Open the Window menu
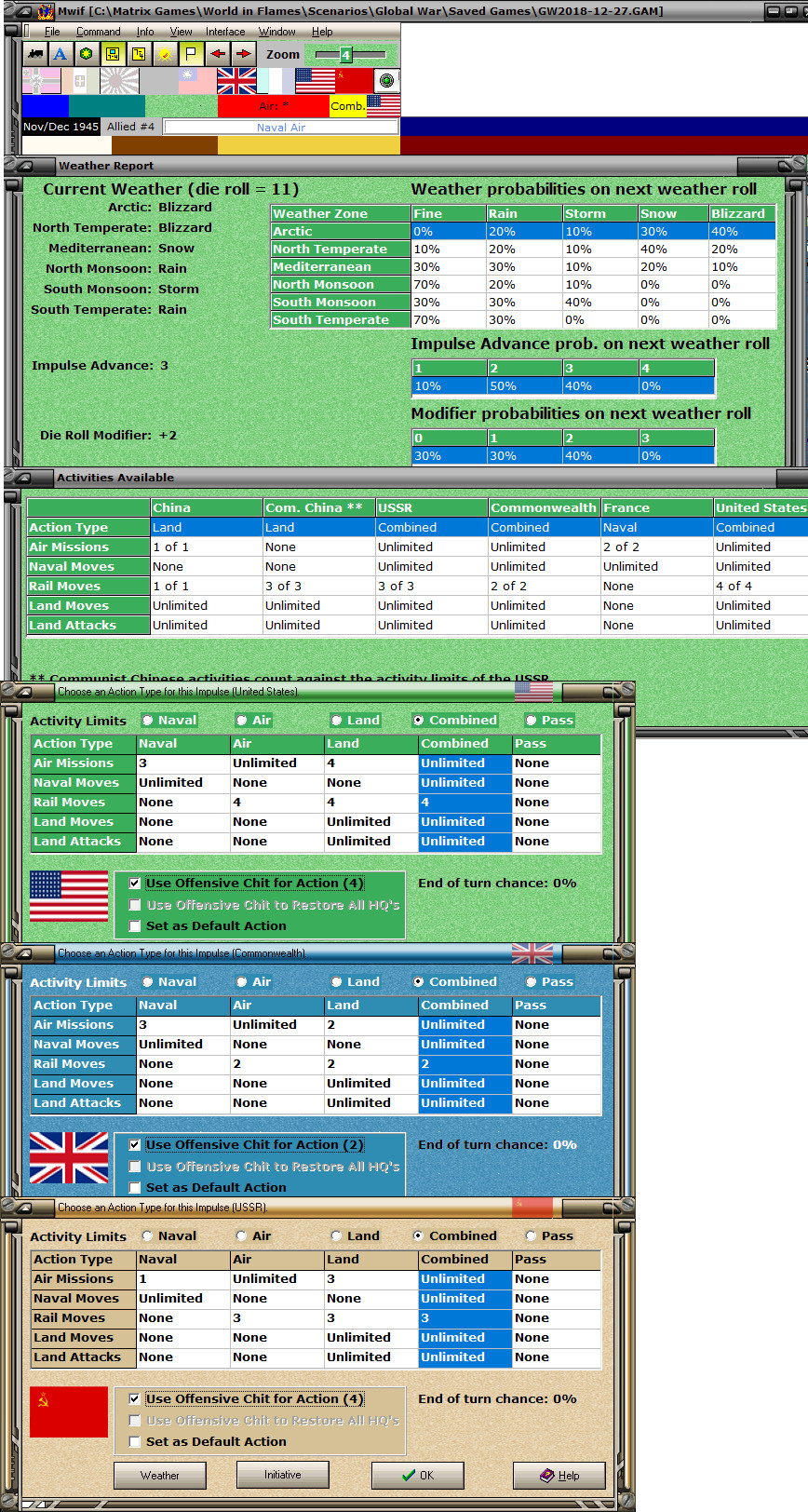The image size is (808, 1512). (x=277, y=32)
